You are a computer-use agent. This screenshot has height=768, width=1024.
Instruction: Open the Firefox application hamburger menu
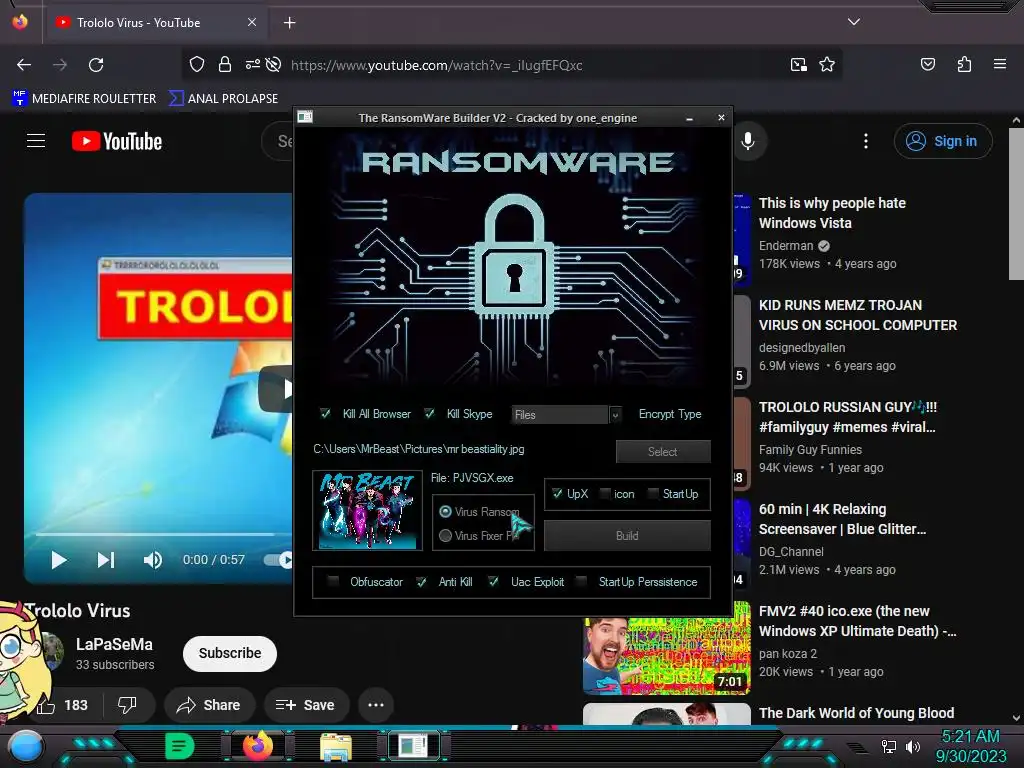pyautogui.click(x=1000, y=64)
